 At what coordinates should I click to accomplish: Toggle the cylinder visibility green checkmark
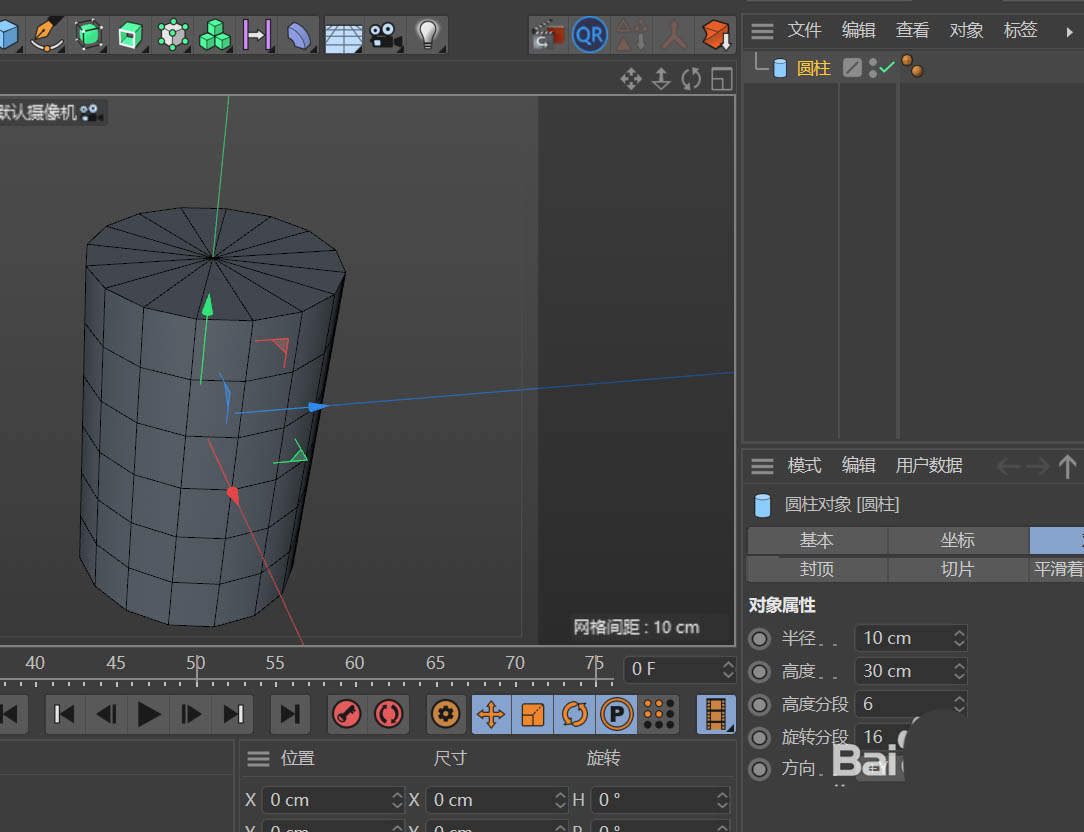886,68
